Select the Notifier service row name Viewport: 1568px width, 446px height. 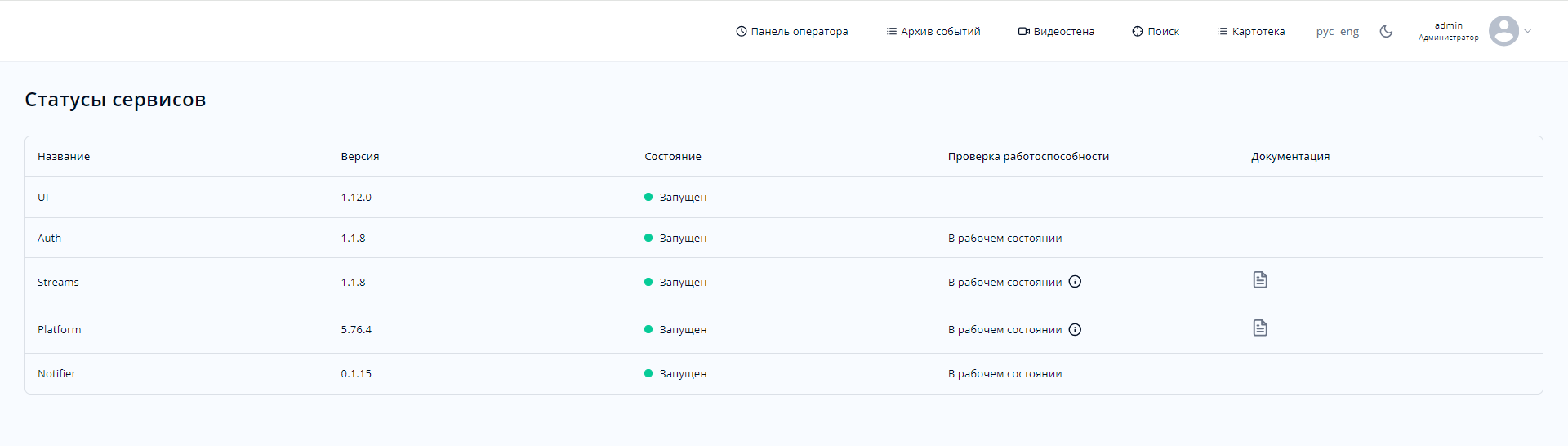click(x=56, y=374)
